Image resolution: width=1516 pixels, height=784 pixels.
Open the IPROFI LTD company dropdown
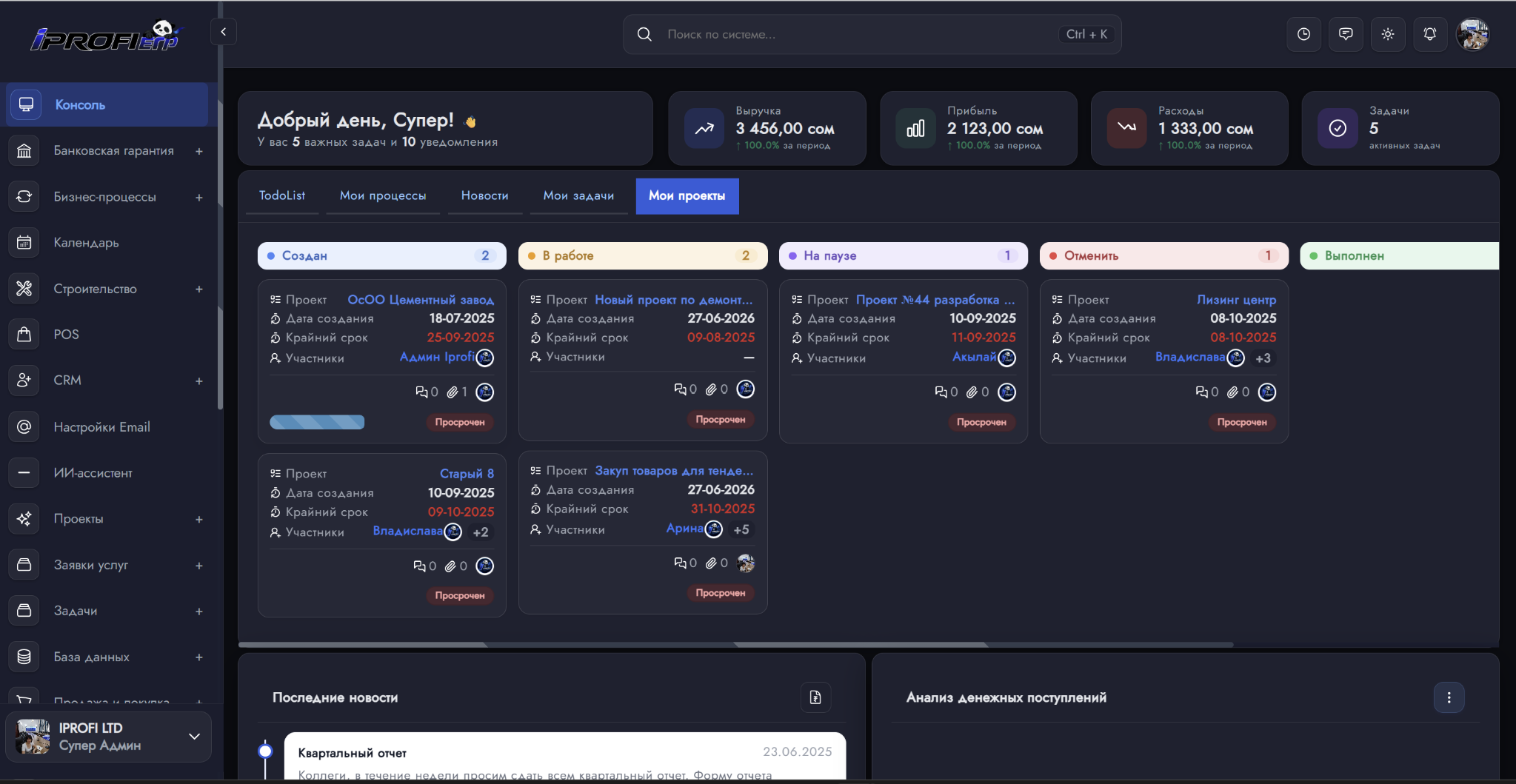pos(108,737)
